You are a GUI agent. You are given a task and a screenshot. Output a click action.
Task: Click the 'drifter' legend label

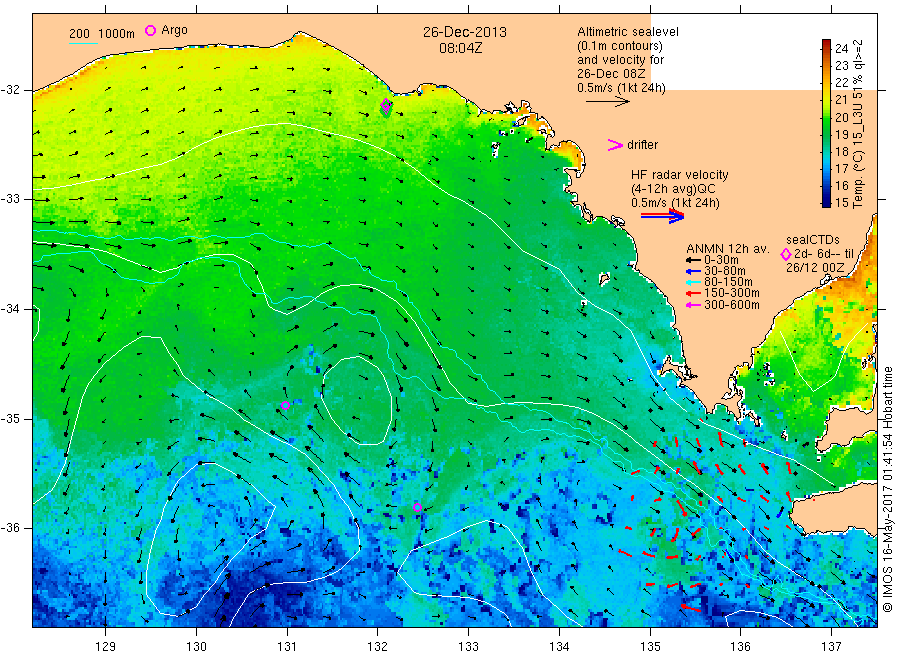pos(642,145)
